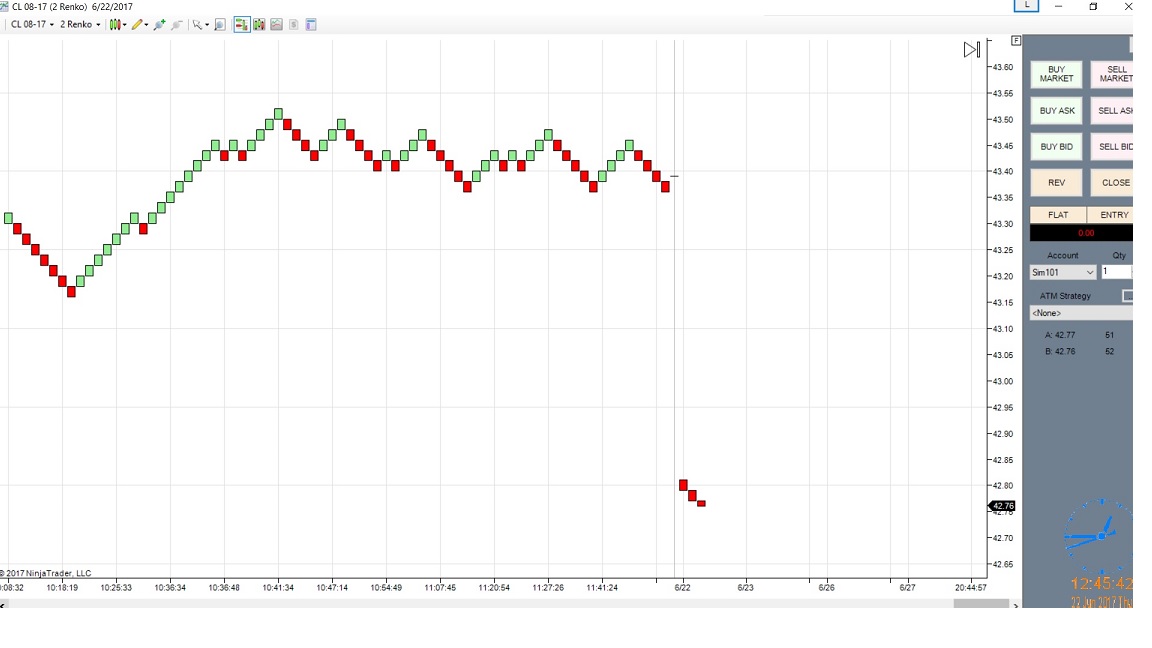The width and height of the screenshot is (1152, 648).
Task: Click the Qty input field
Action: point(1116,272)
